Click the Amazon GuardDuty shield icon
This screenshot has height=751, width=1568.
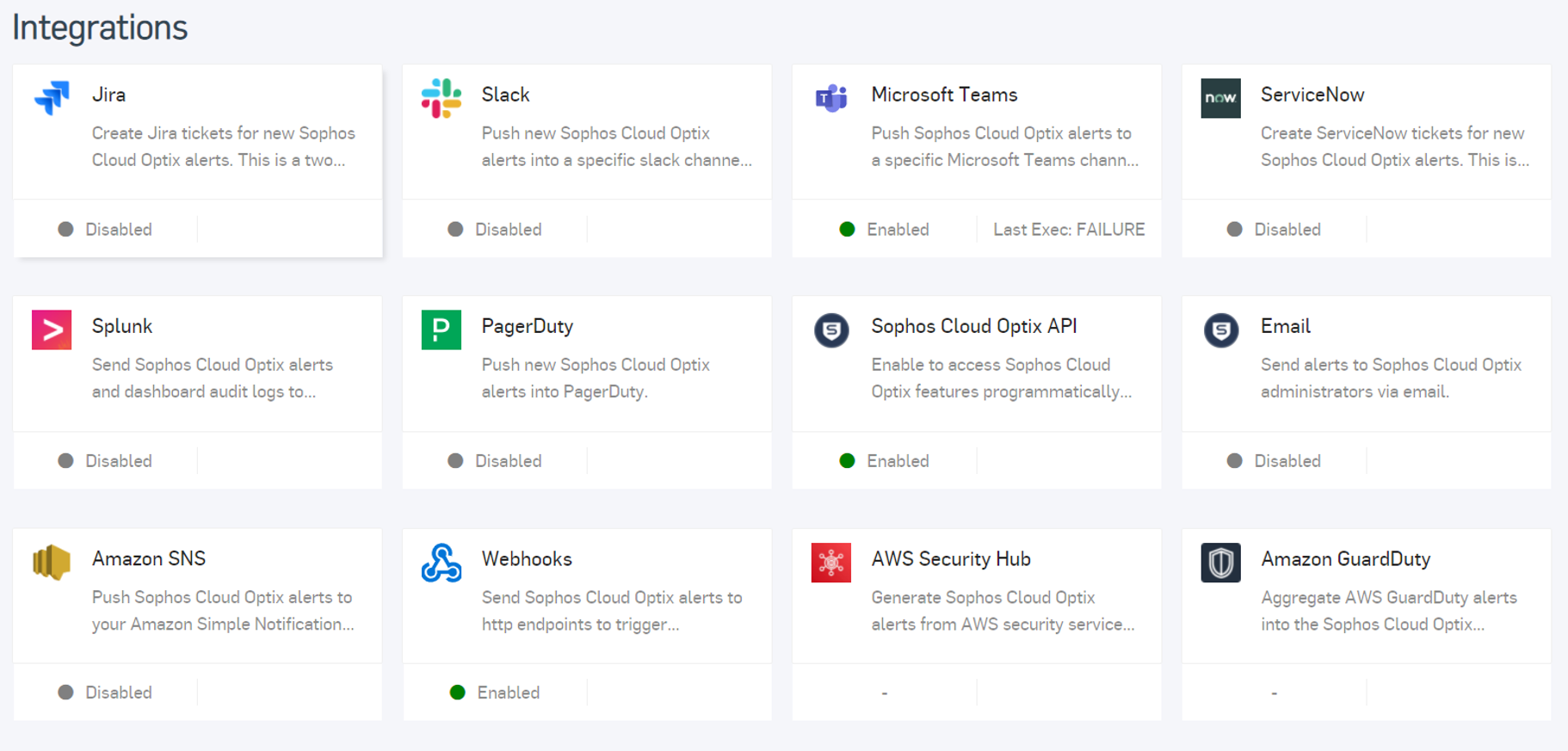(x=1220, y=563)
